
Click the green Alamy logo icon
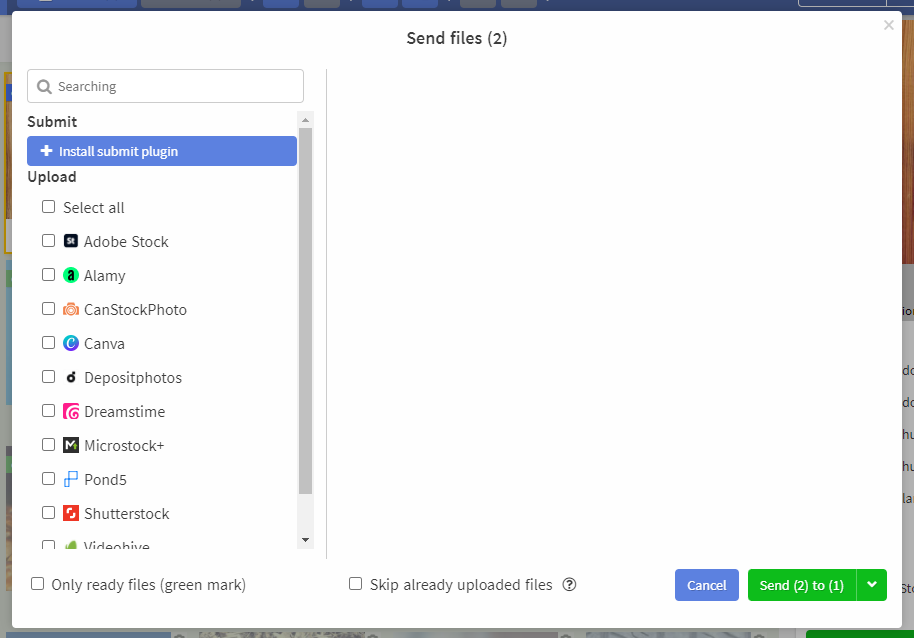point(71,275)
